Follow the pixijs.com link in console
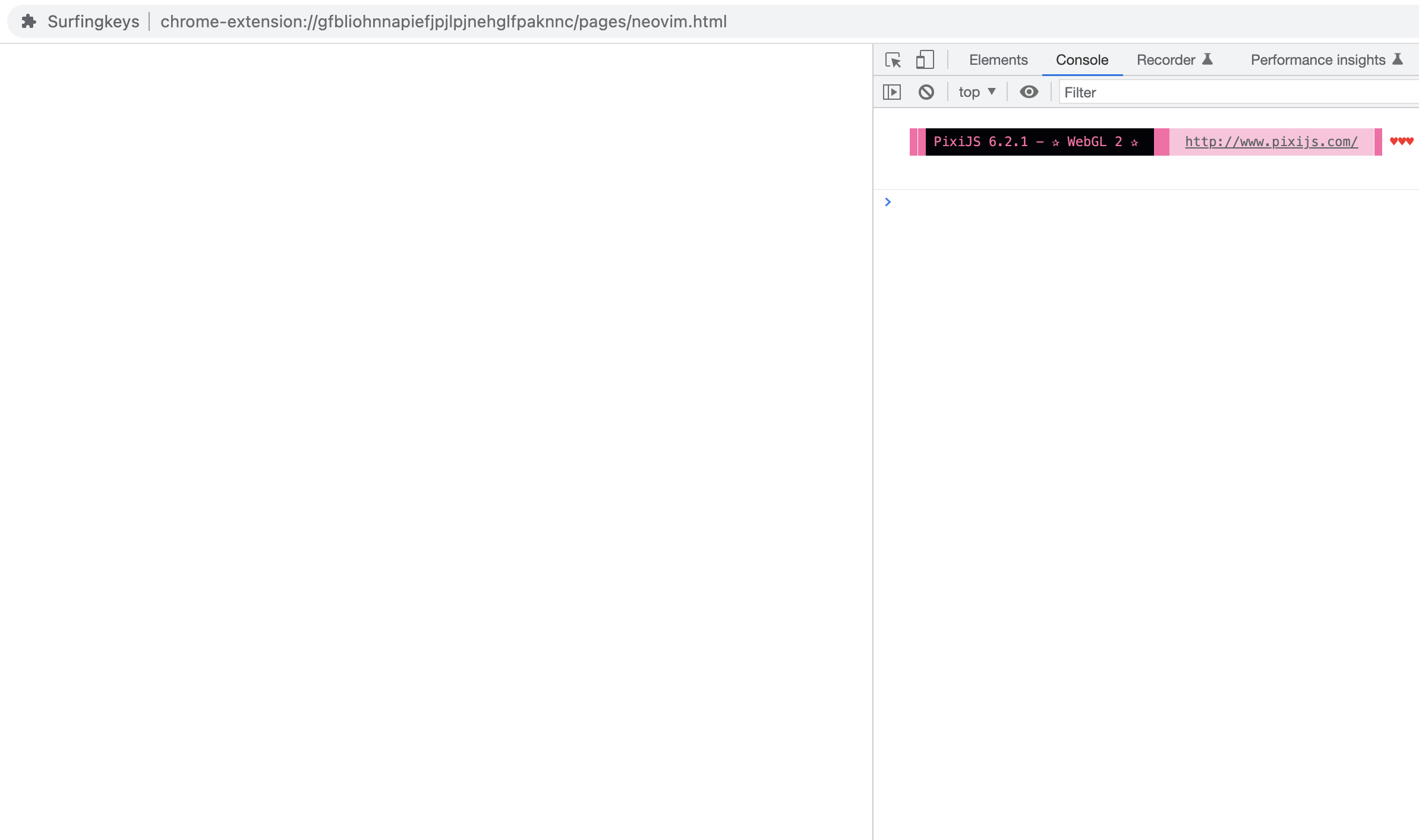The width and height of the screenshot is (1419, 840). [x=1270, y=141]
